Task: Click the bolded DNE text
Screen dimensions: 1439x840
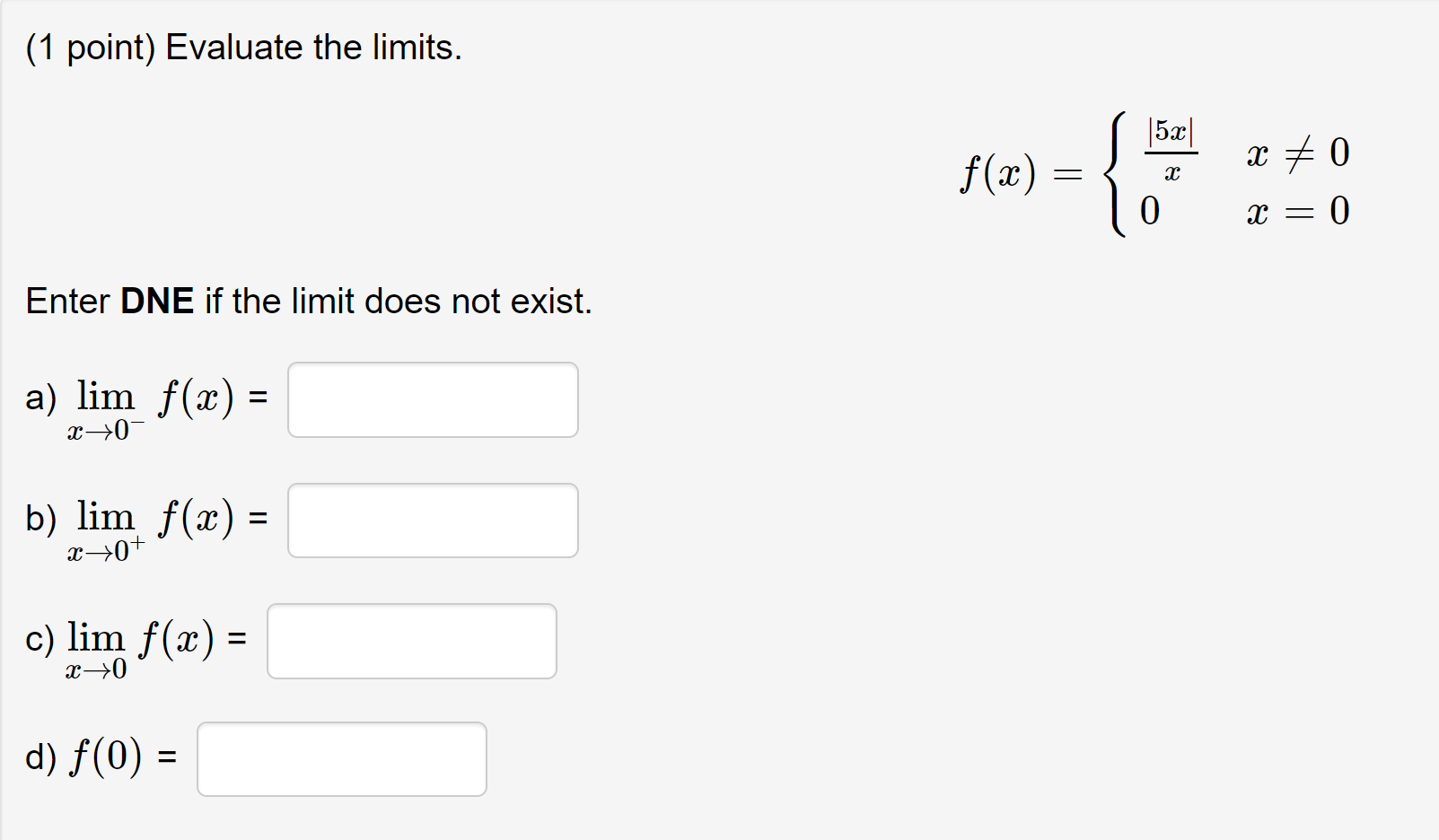Action: 158,301
